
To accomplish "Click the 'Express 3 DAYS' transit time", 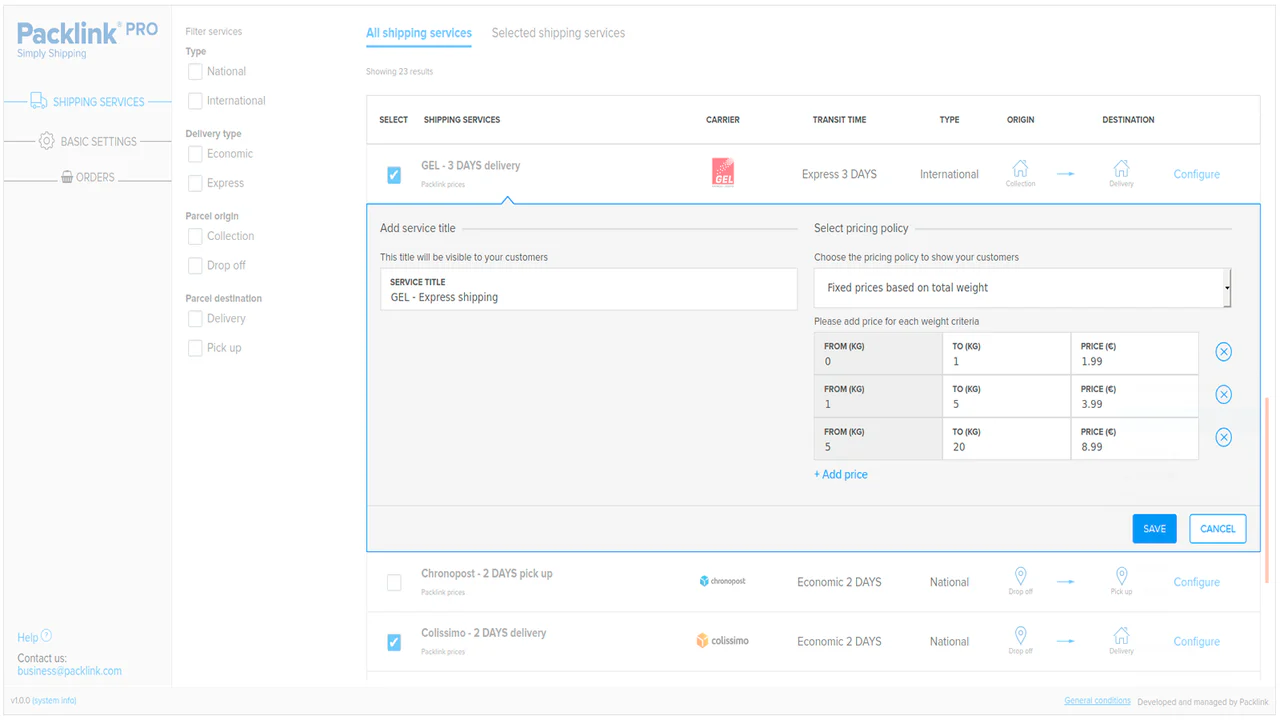I will (839, 174).
